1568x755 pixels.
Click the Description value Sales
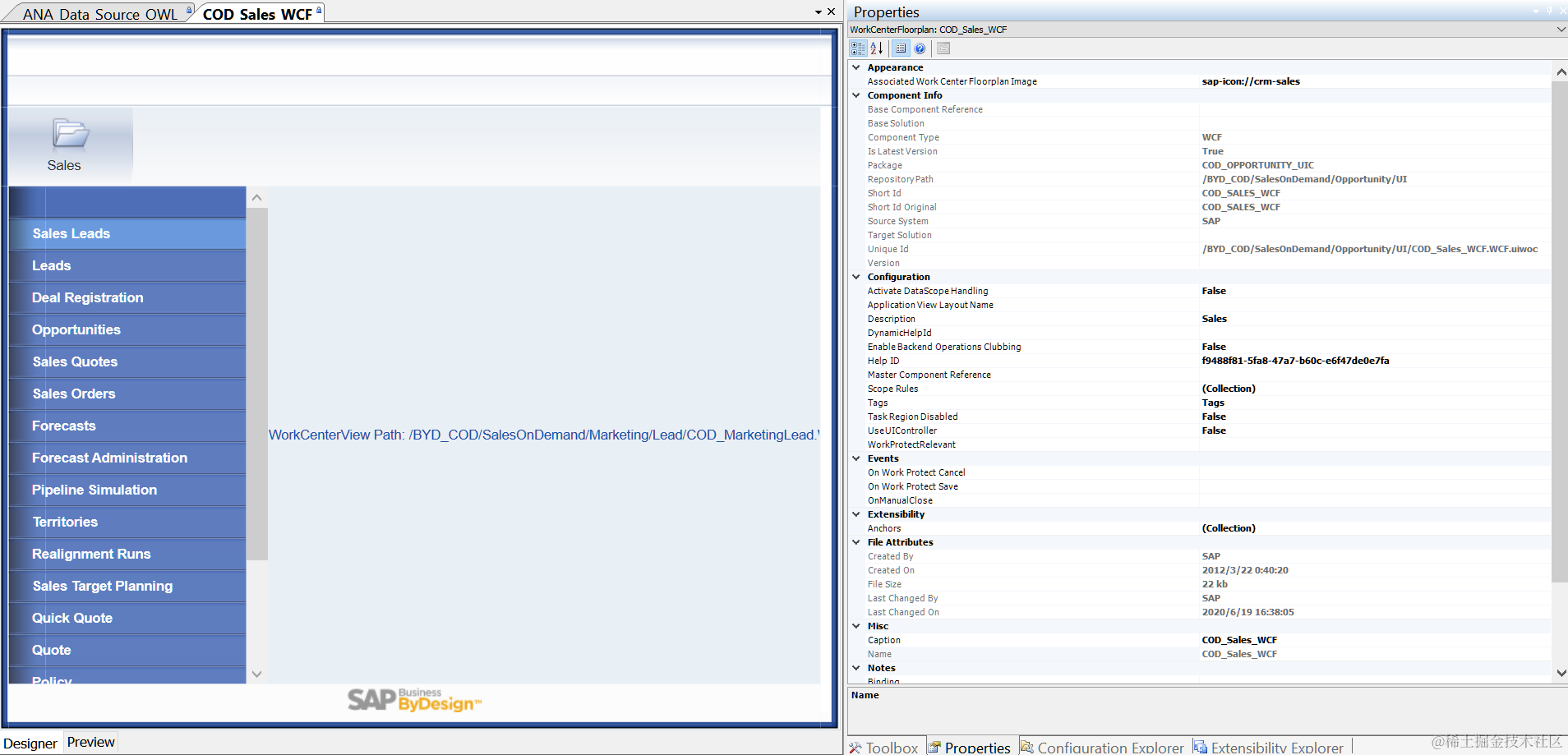click(x=1214, y=319)
